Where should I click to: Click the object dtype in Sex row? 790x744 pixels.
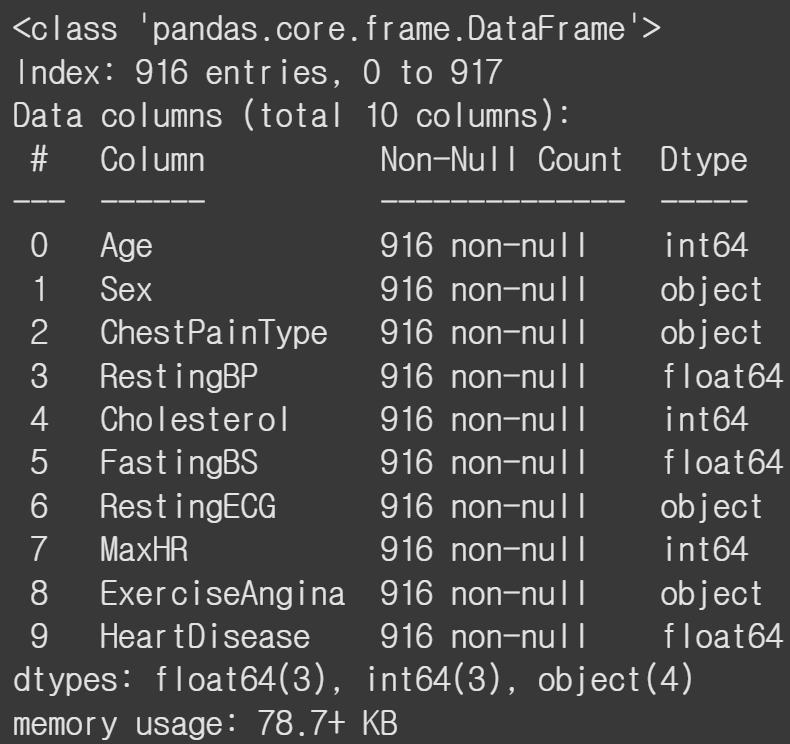[x=711, y=290]
